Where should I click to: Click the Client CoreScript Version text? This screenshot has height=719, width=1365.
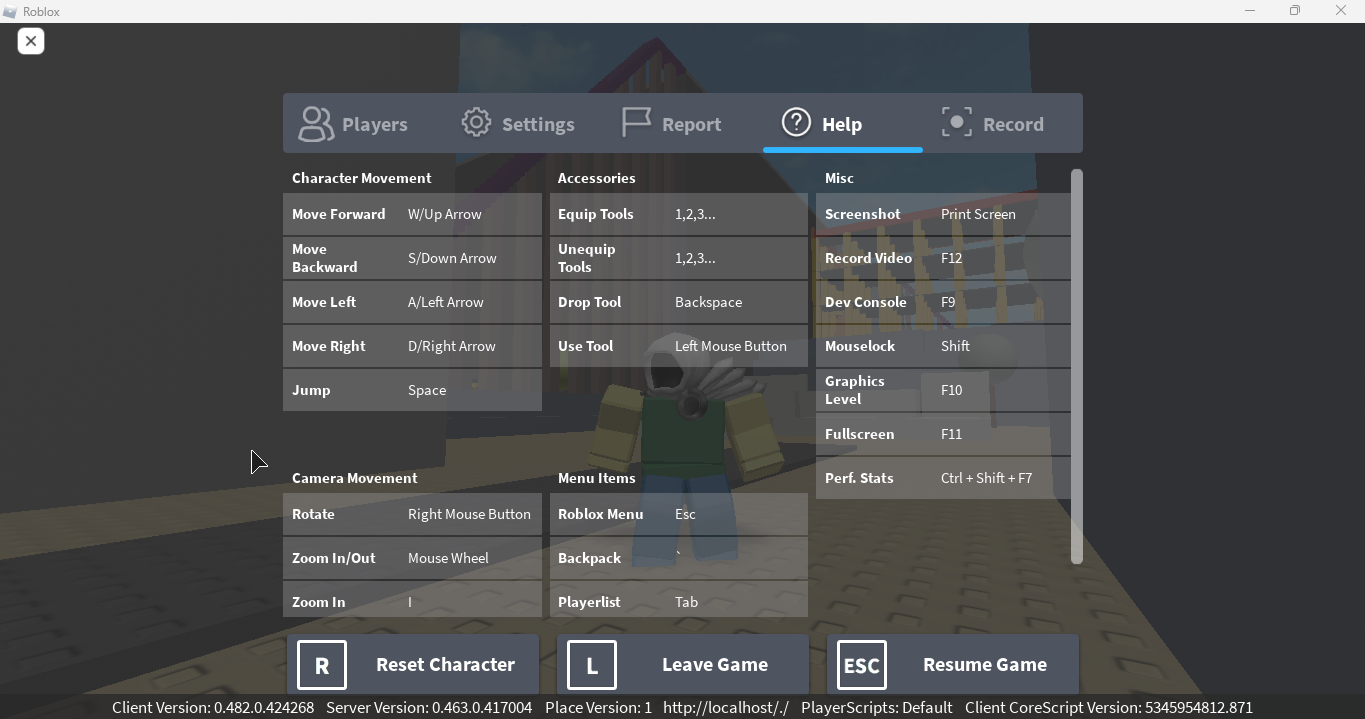pos(1109,707)
